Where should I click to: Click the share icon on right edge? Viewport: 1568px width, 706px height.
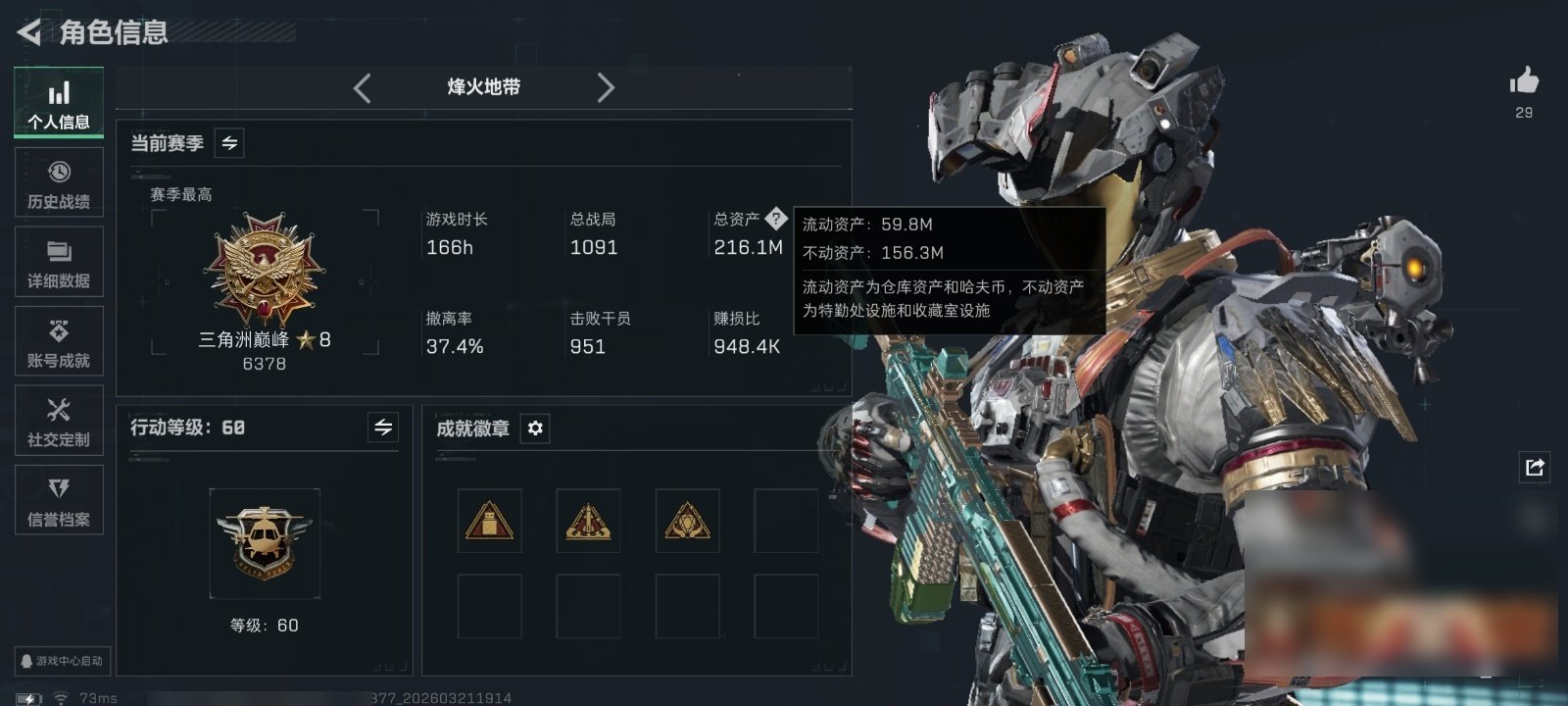(1535, 467)
